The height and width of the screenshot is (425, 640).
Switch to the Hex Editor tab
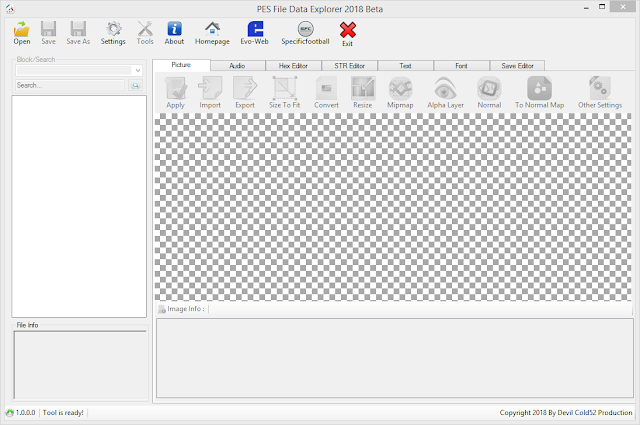point(293,66)
